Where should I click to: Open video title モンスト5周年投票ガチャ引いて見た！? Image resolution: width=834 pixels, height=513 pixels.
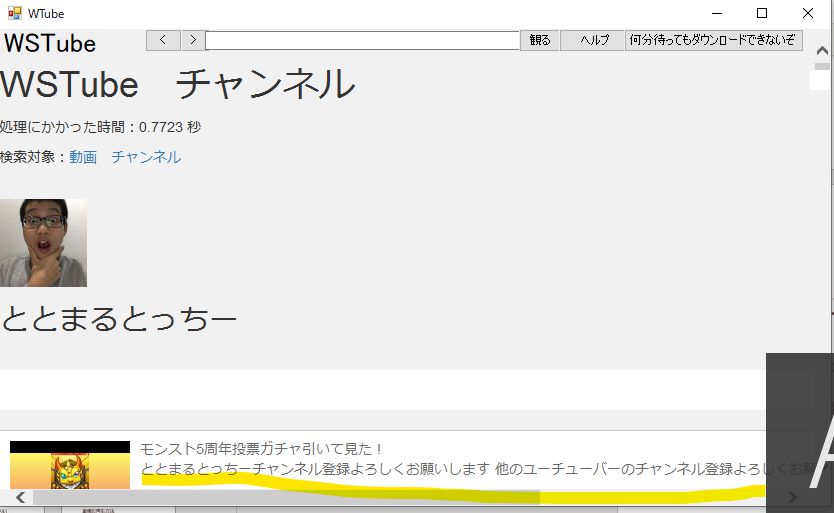click(262, 449)
